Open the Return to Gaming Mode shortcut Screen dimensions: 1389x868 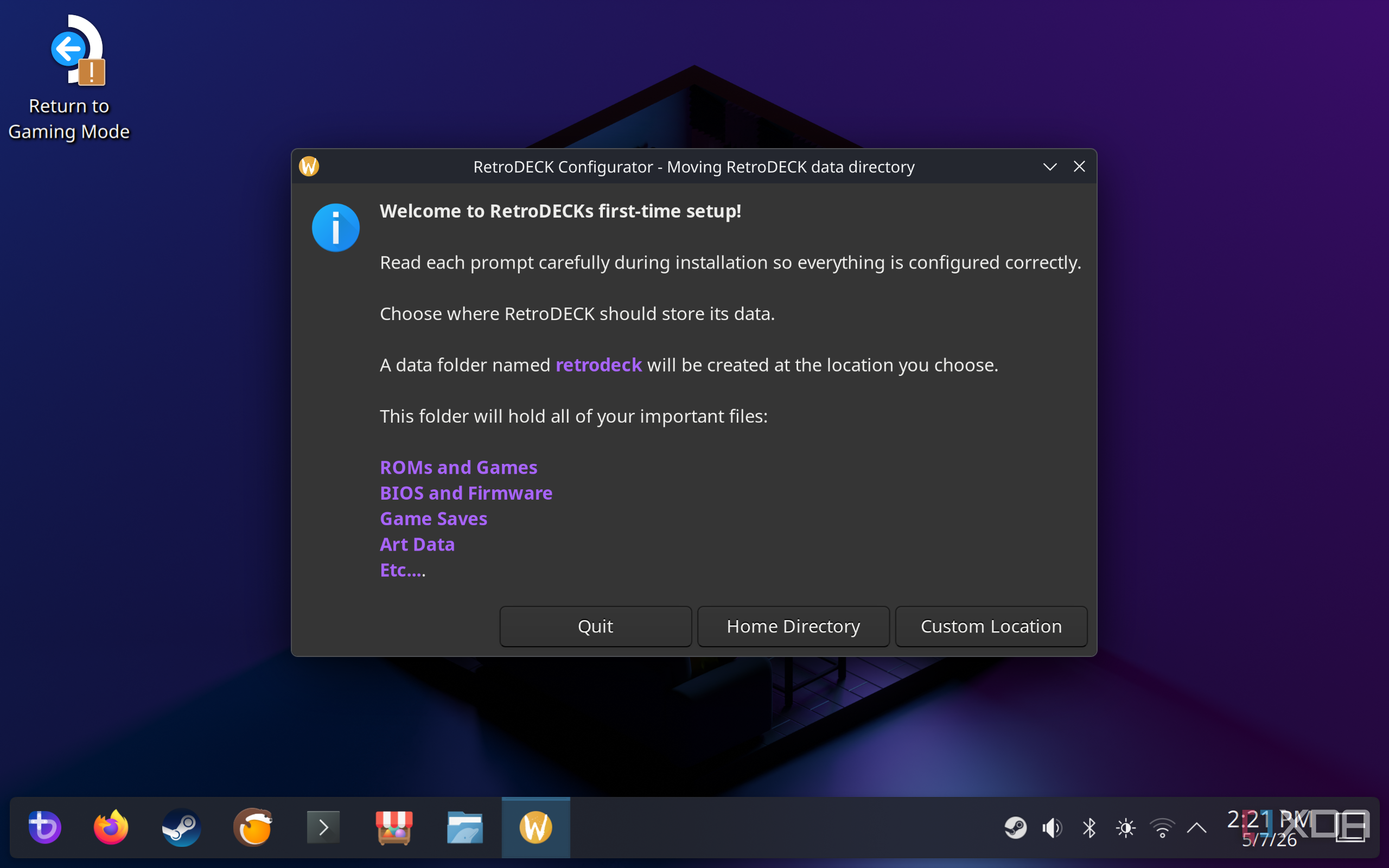pyautogui.click(x=69, y=78)
